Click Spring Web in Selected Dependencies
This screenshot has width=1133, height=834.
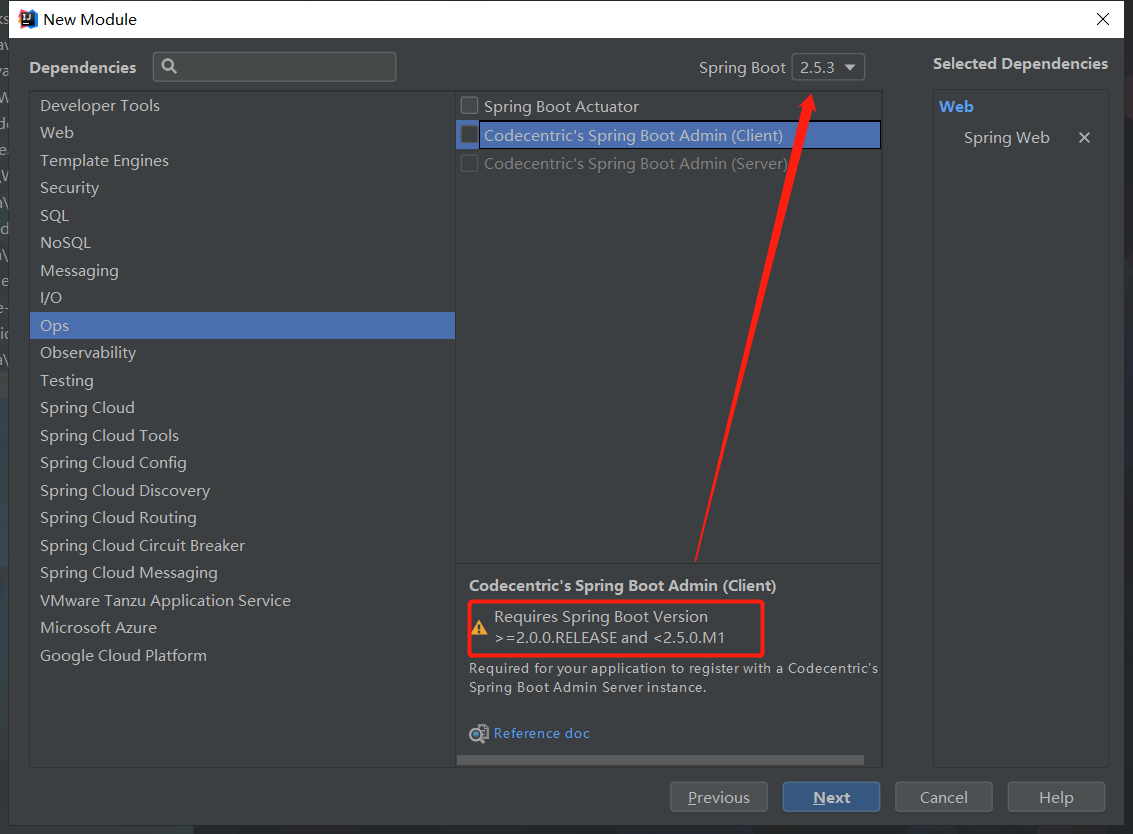tap(1007, 137)
